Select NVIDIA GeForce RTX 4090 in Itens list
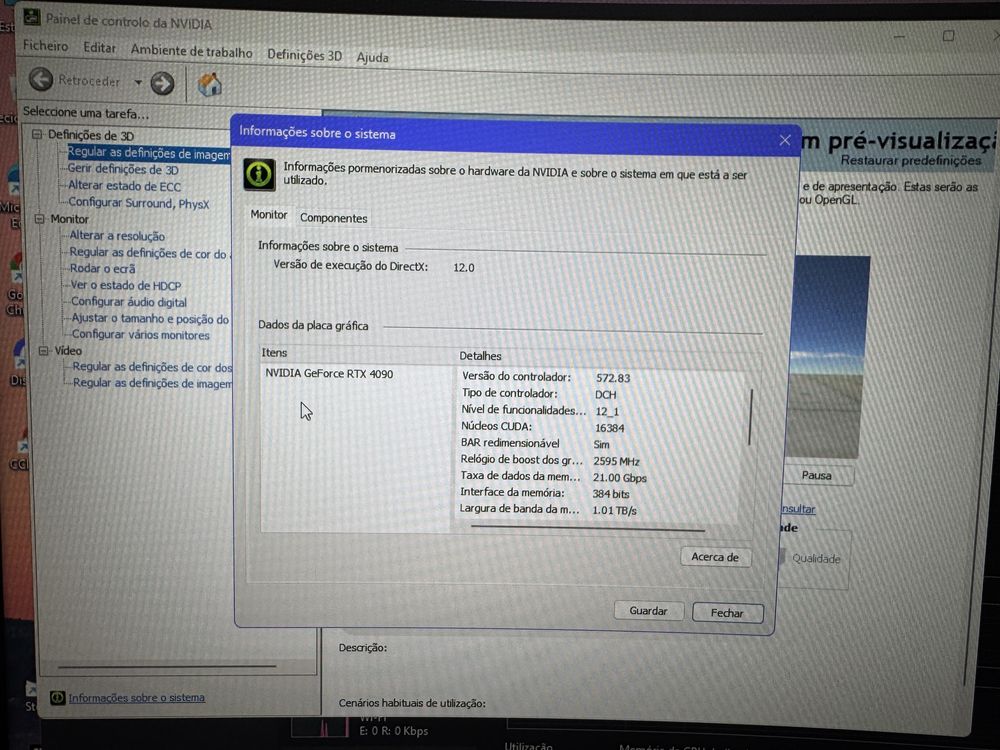Screen dimensions: 1000x750 click(x=329, y=374)
